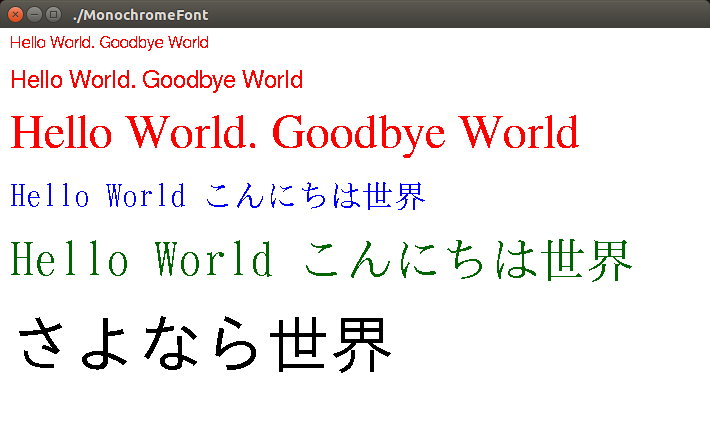
Task: Click the black "さよなら世界" text
Action: 204,344
